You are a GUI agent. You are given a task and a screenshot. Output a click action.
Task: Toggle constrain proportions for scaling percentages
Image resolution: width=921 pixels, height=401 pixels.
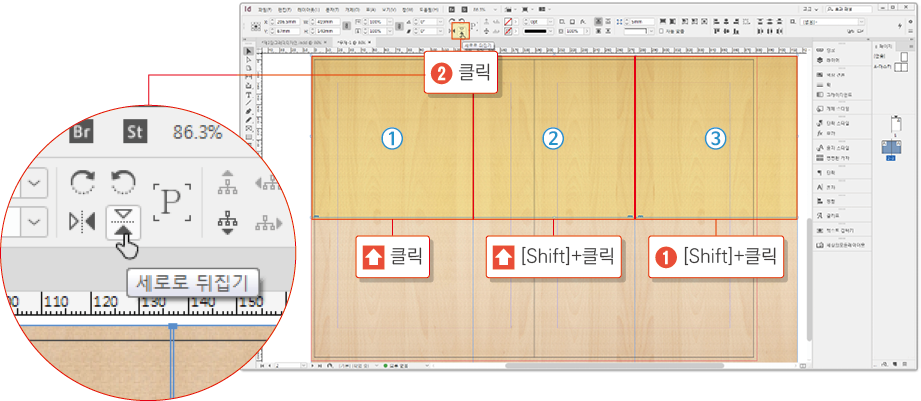(x=399, y=26)
